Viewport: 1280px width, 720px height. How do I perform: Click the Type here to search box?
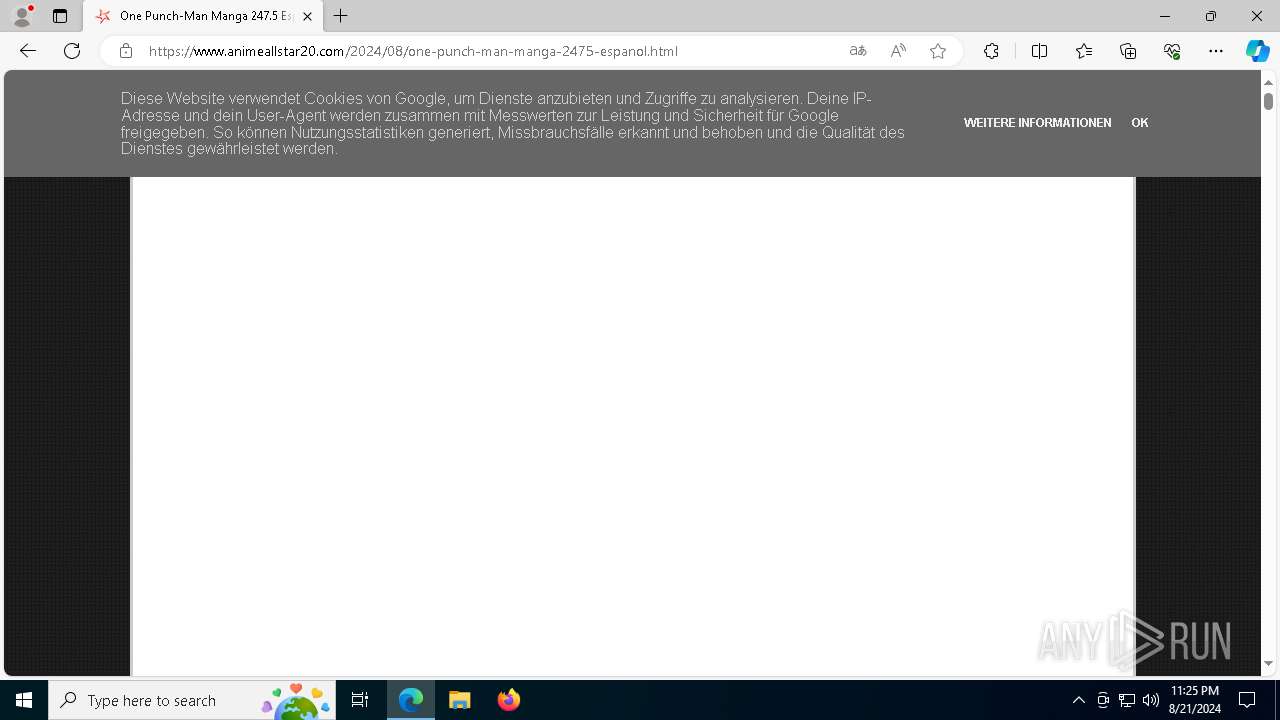[192, 700]
